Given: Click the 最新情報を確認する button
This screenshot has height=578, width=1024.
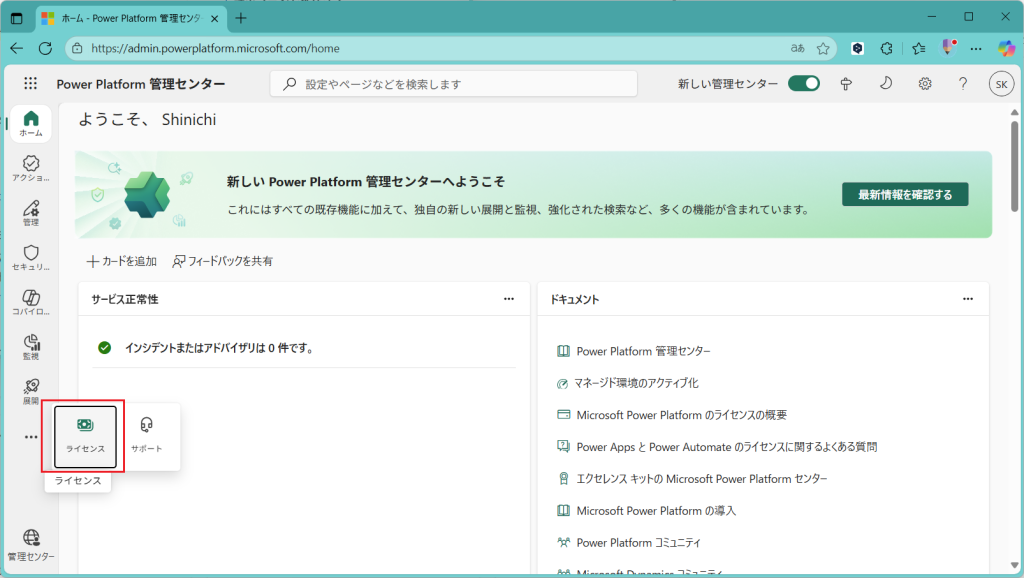Looking at the screenshot, I should (904, 195).
